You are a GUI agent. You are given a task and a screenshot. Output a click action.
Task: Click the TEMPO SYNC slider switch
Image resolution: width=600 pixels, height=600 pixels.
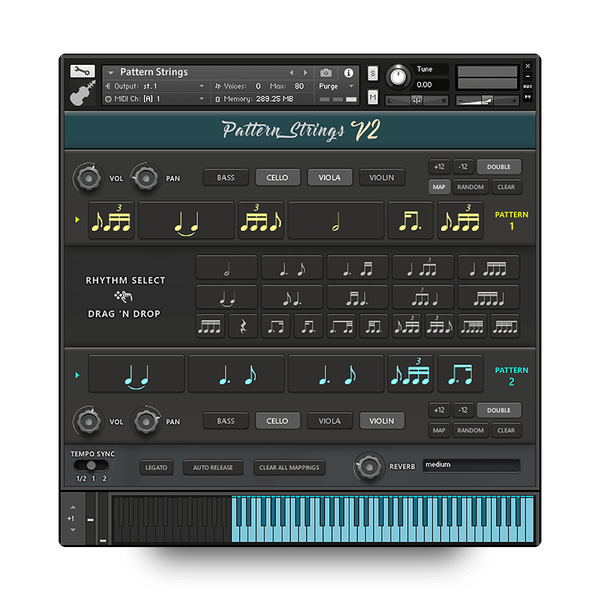click(91, 465)
